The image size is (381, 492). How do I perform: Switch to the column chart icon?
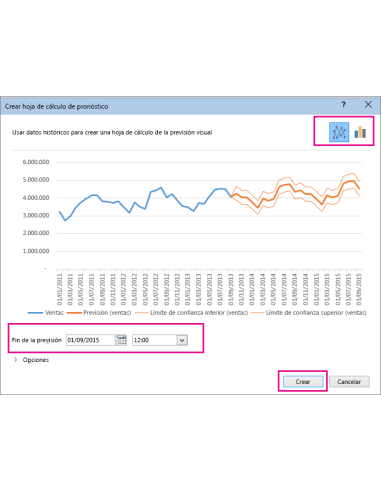tap(360, 132)
